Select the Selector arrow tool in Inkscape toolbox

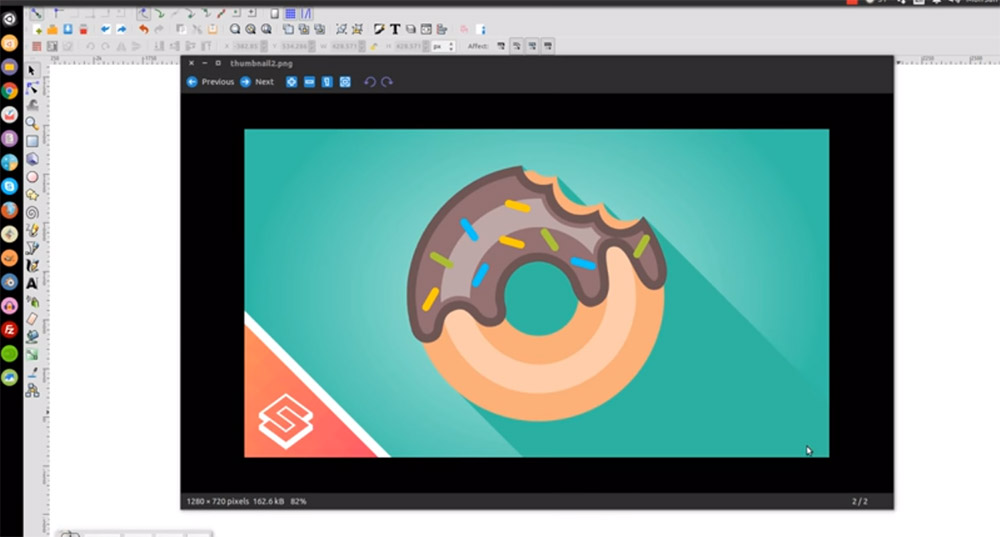[x=31, y=70]
